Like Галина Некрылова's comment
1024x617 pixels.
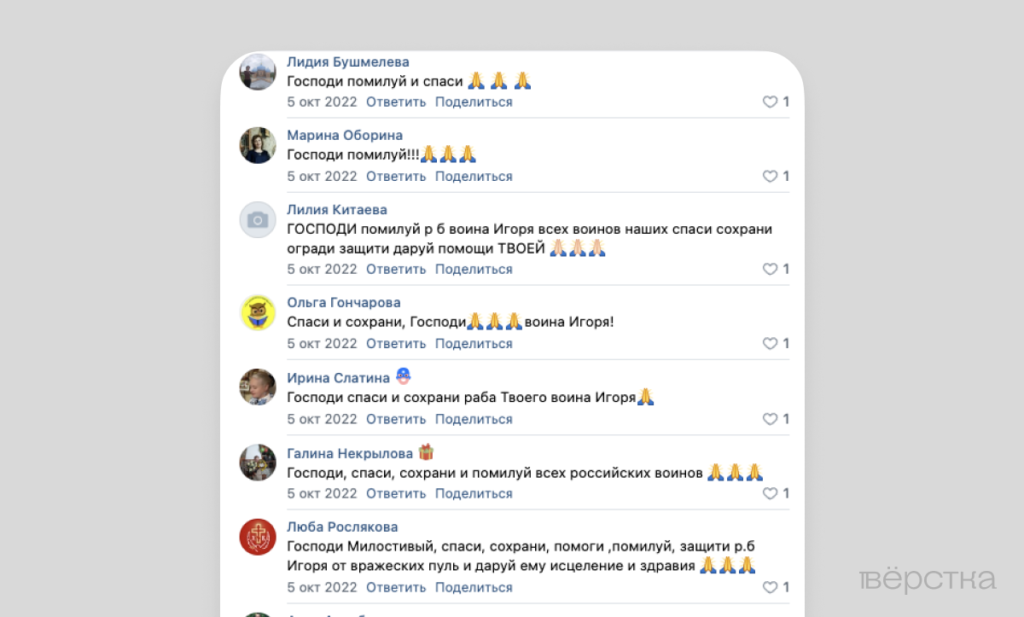point(770,494)
